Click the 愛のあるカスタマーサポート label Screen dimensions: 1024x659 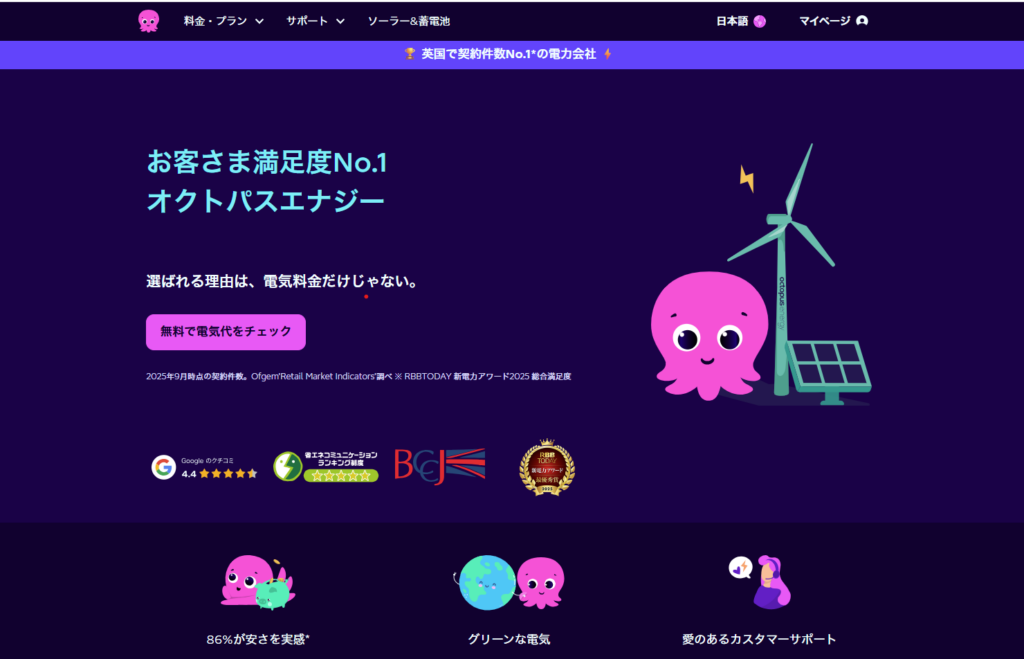pos(759,639)
